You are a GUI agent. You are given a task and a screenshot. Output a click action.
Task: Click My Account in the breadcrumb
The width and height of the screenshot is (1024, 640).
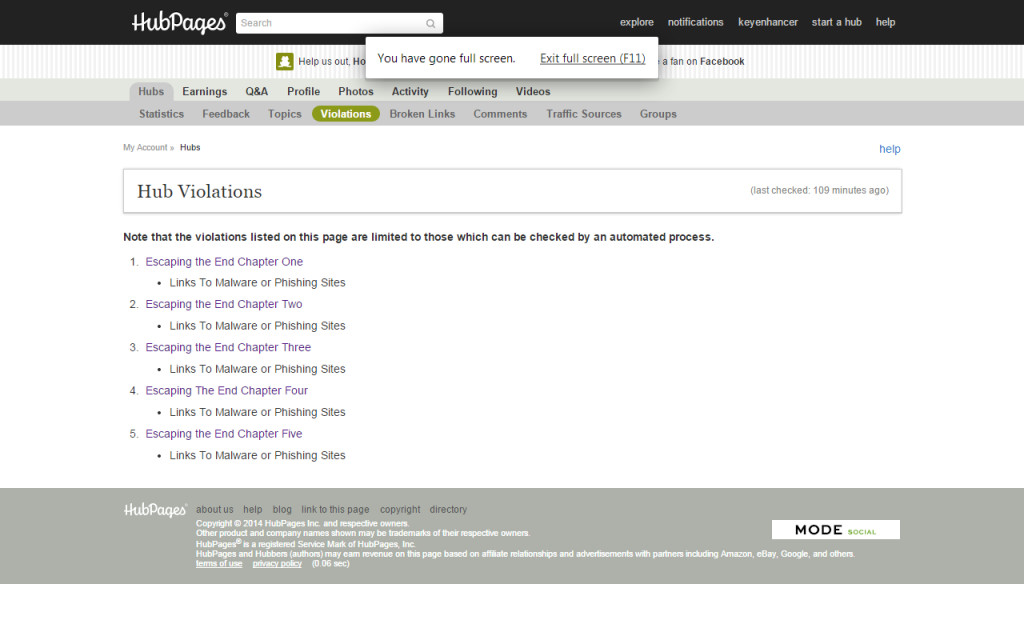(145, 148)
